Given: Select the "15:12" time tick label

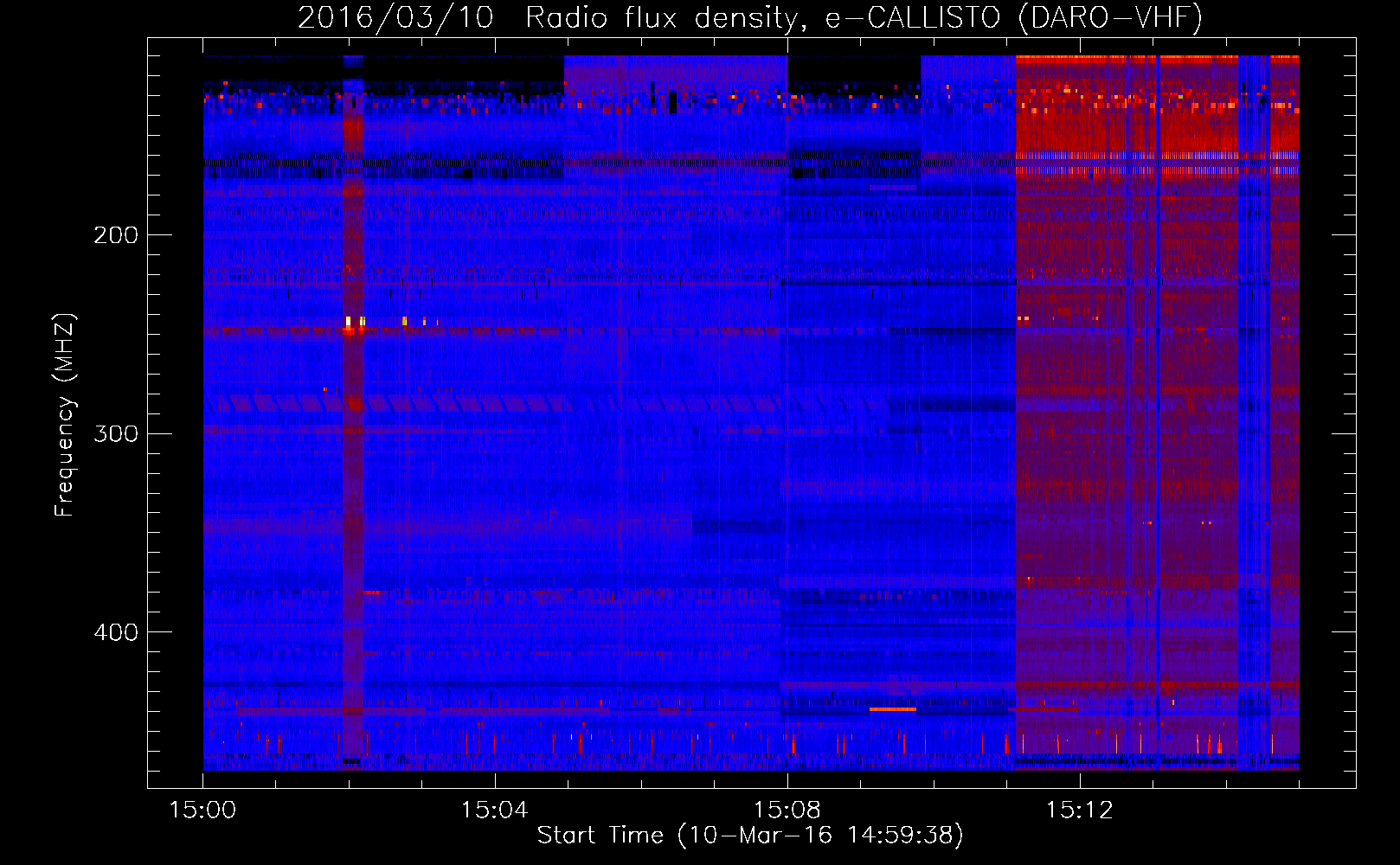Looking at the screenshot, I should tap(1079, 811).
